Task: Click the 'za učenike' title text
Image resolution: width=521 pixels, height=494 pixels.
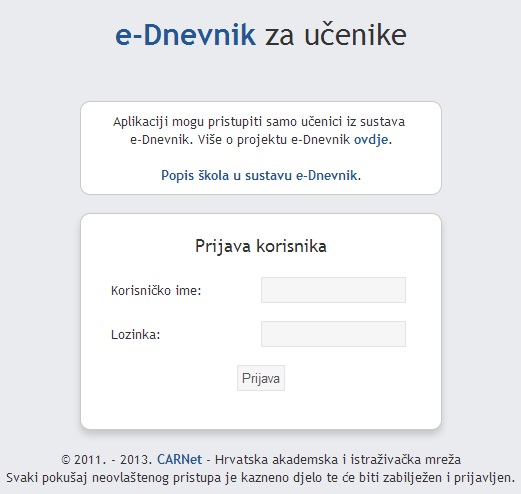Action: click(x=336, y=35)
